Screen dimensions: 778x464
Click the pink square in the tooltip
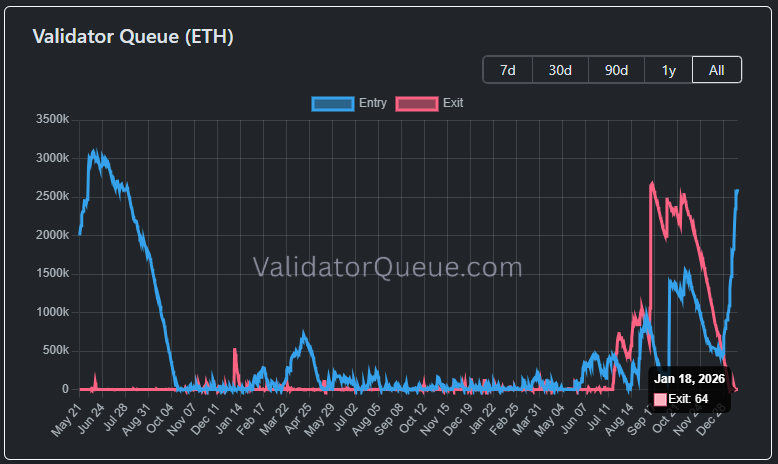click(x=660, y=399)
